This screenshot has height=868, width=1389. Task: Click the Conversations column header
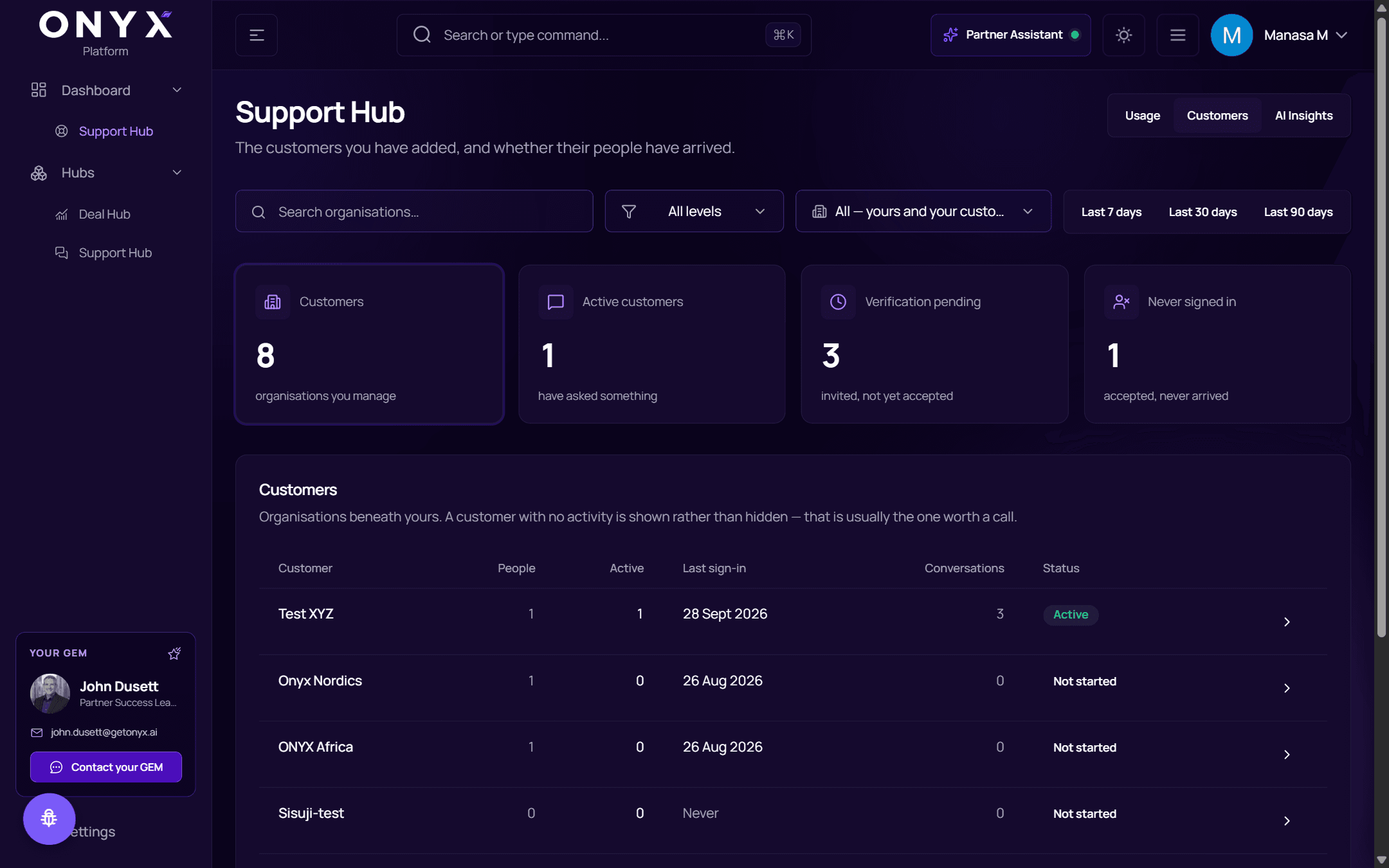coord(964,568)
